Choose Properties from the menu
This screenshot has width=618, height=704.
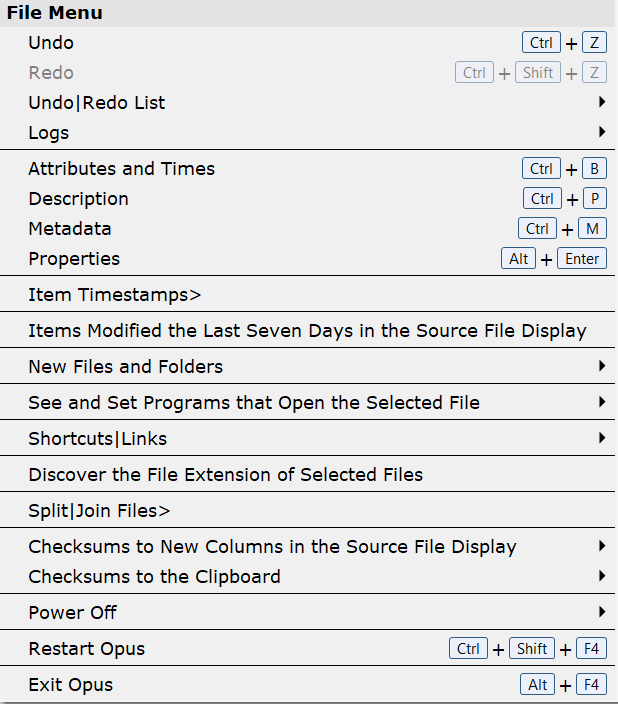(x=74, y=259)
